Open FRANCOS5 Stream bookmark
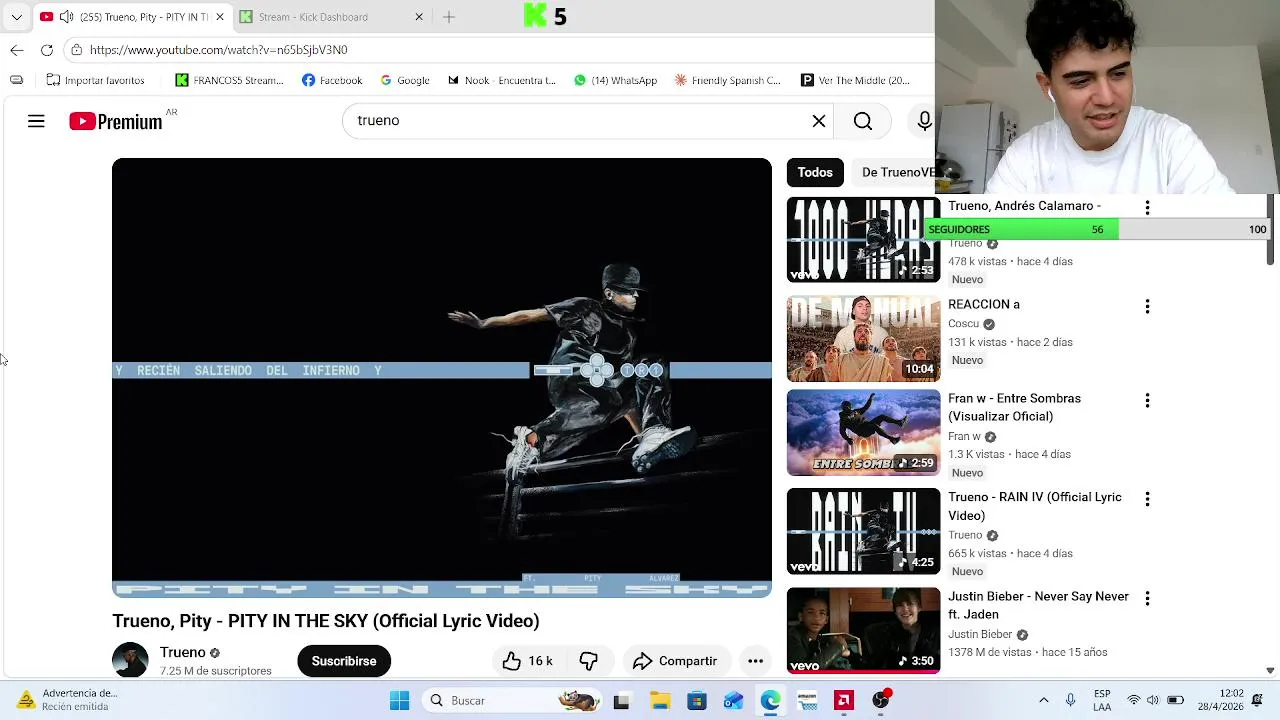 pos(229,80)
